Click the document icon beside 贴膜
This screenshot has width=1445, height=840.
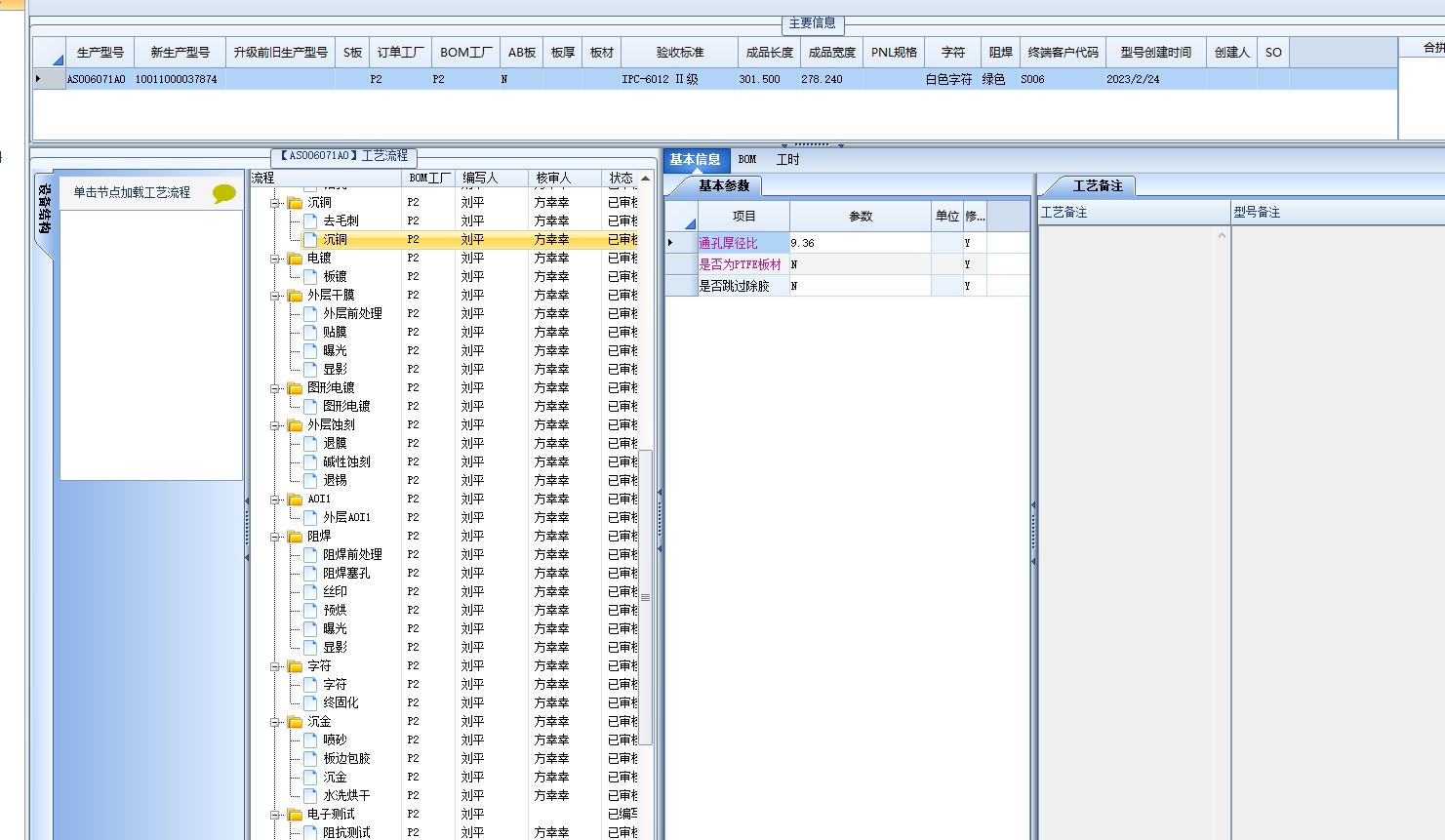(310, 333)
